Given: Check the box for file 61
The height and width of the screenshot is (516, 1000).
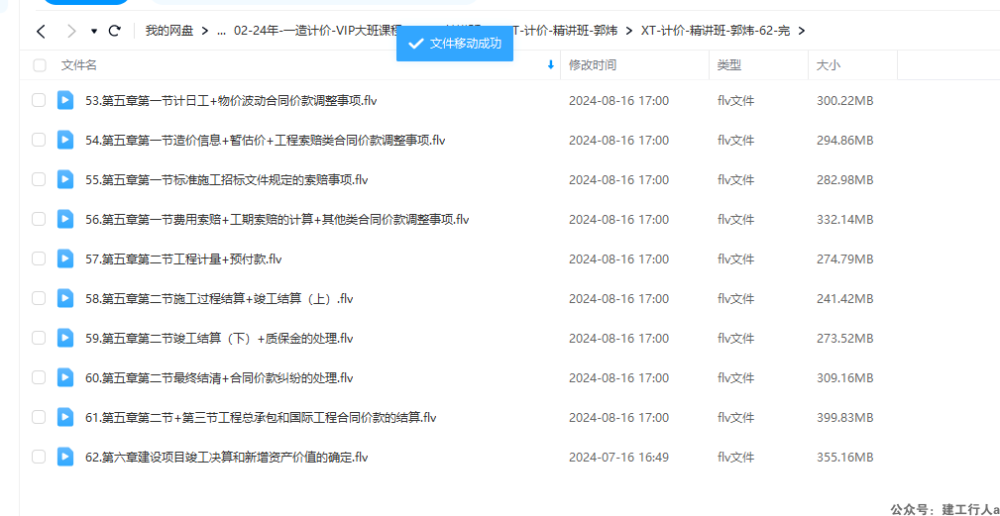Looking at the screenshot, I should pyautogui.click(x=39, y=417).
